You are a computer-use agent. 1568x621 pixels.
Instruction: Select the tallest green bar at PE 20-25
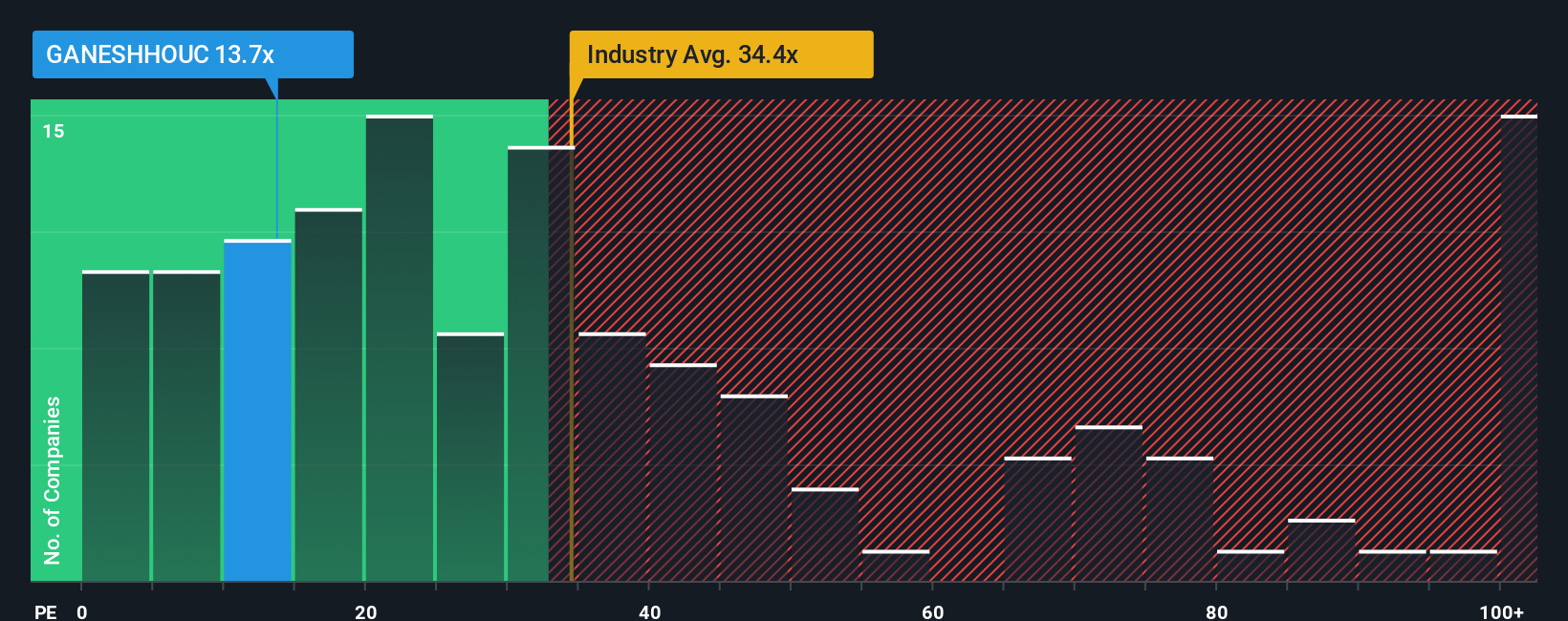pyautogui.click(x=400, y=348)
